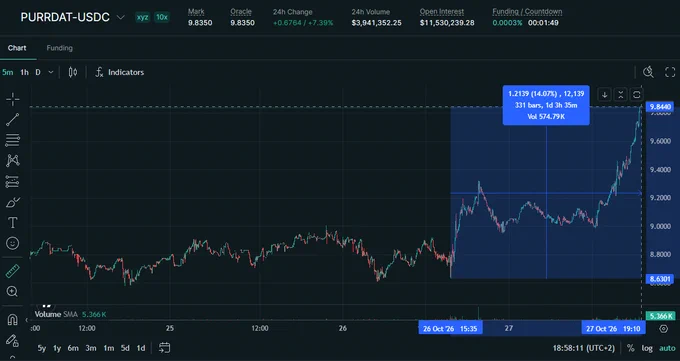
Task: Toggle stay in drawing mode pencil-lock
Action: [x=13, y=341]
